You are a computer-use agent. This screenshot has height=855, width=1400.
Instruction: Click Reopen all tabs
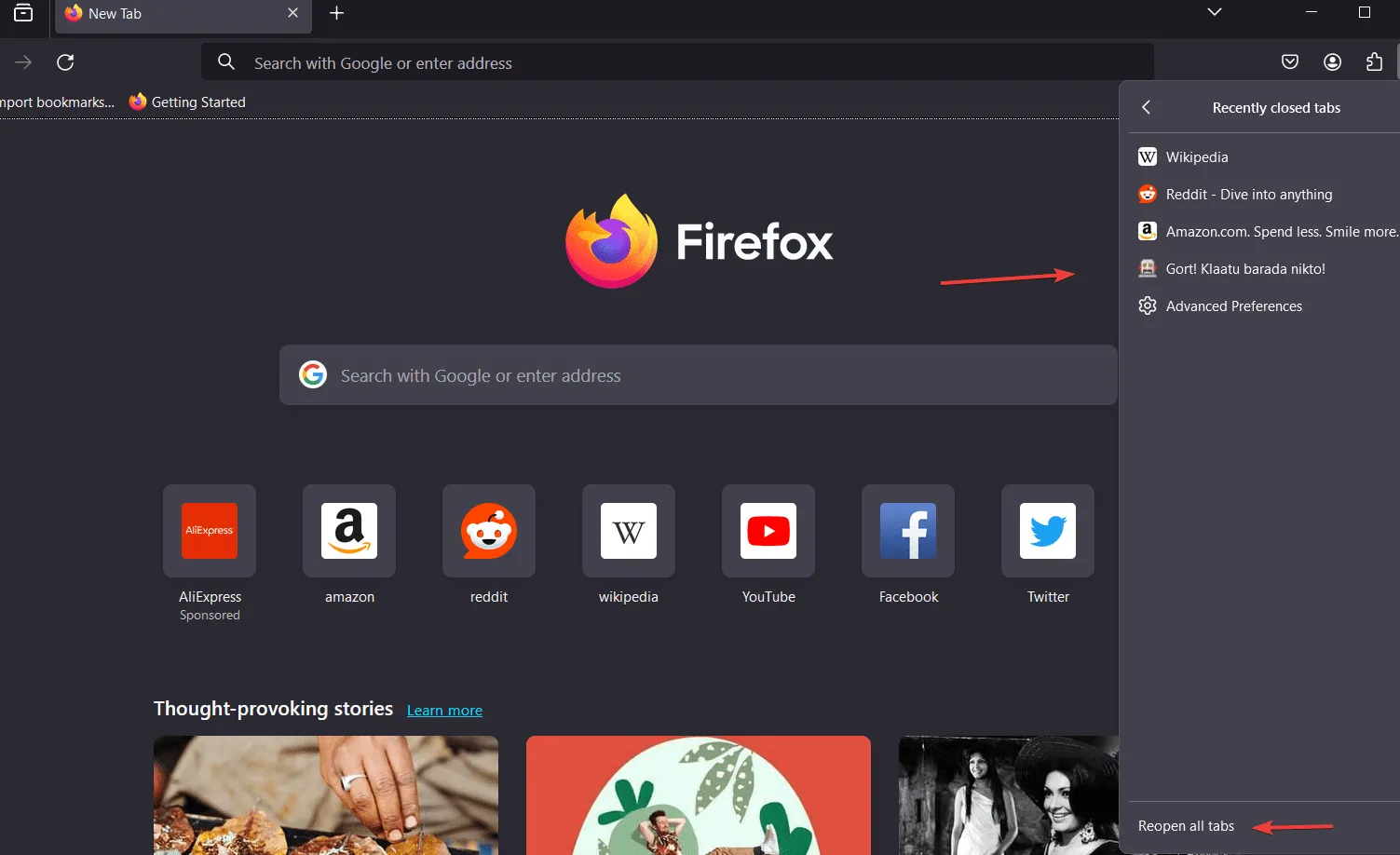pyautogui.click(x=1186, y=826)
